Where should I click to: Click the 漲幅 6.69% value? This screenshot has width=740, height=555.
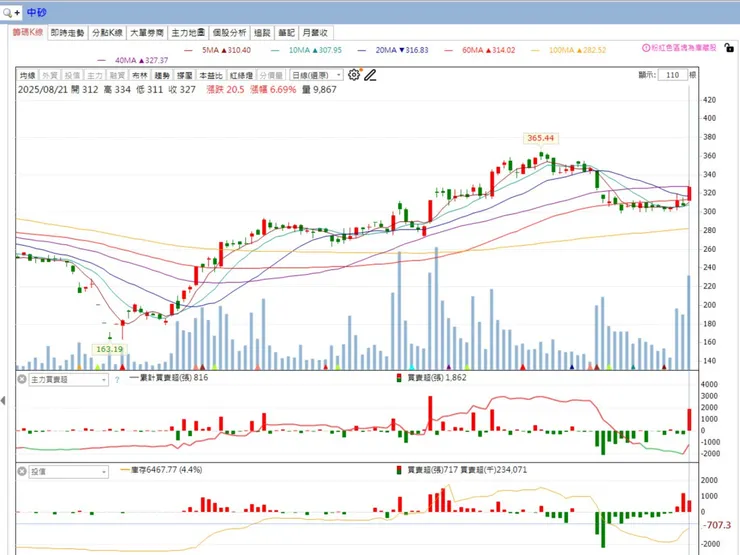pyautogui.click(x=273, y=90)
